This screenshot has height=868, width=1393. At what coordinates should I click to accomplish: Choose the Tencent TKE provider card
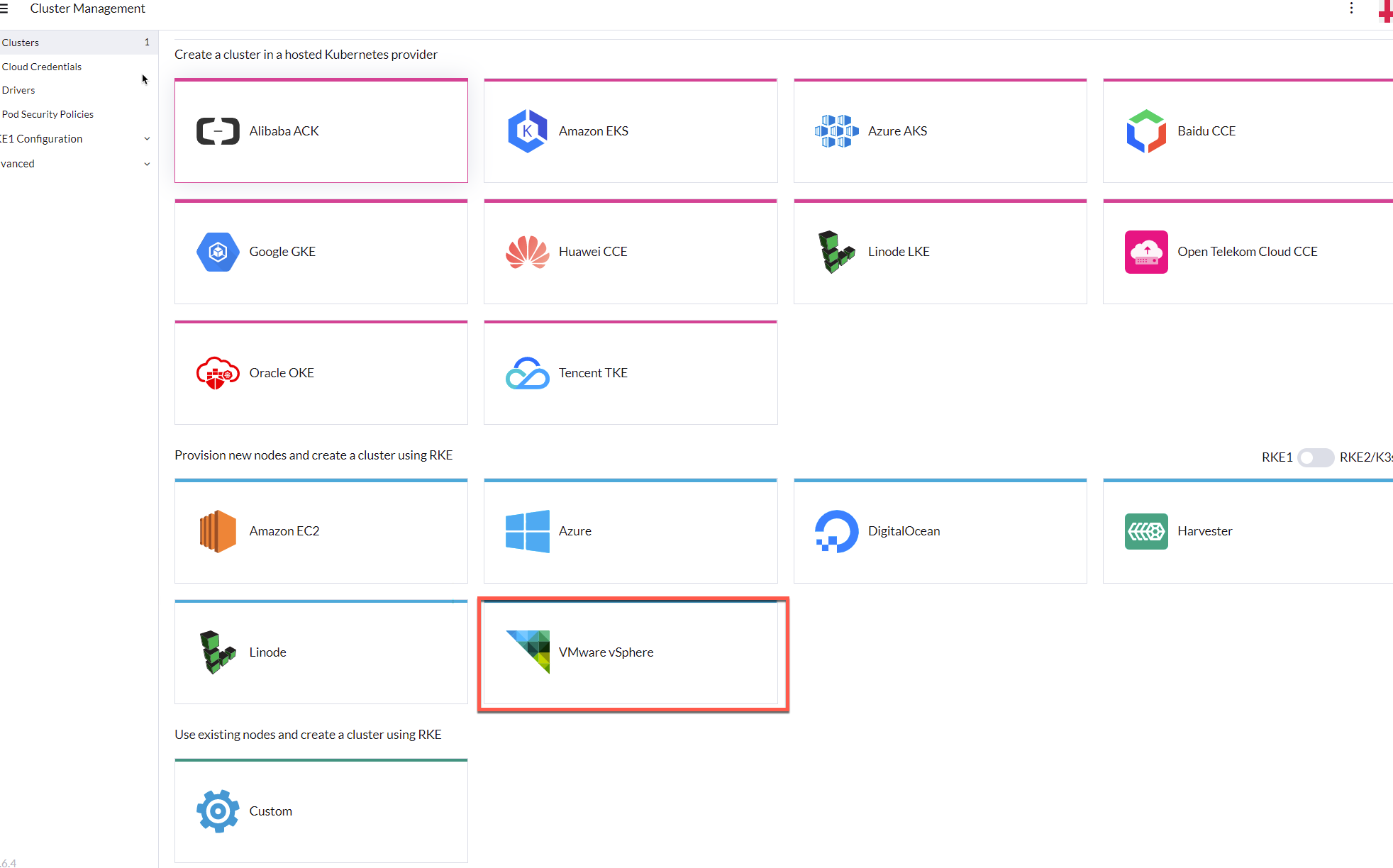(x=630, y=373)
